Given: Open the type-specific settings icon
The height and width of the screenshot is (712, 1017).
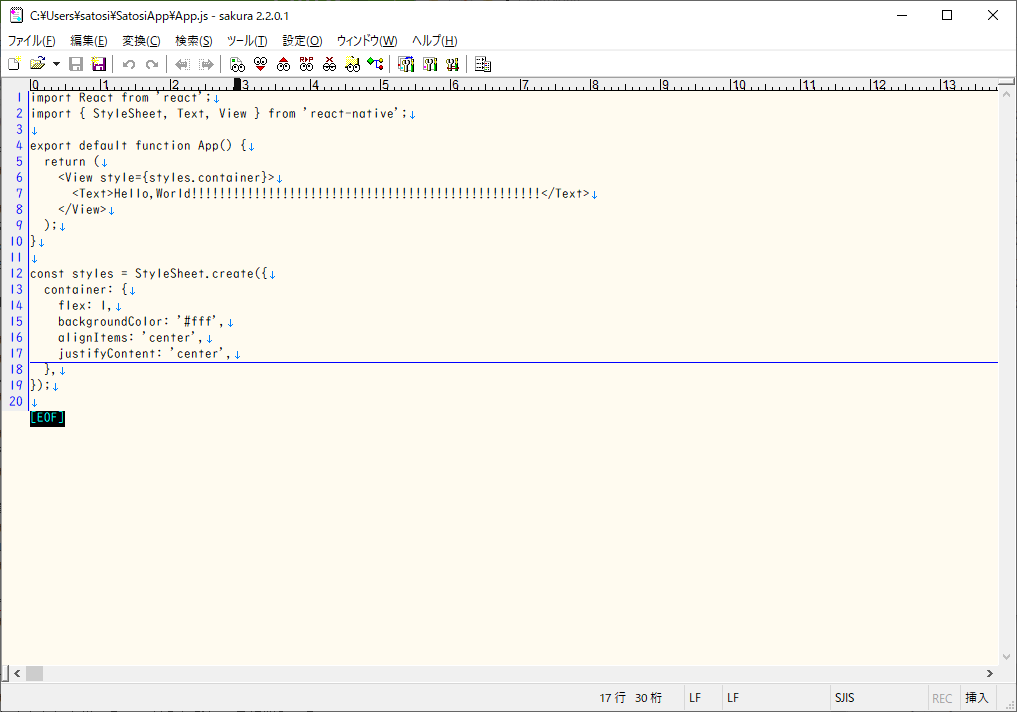Looking at the screenshot, I should coord(429,64).
